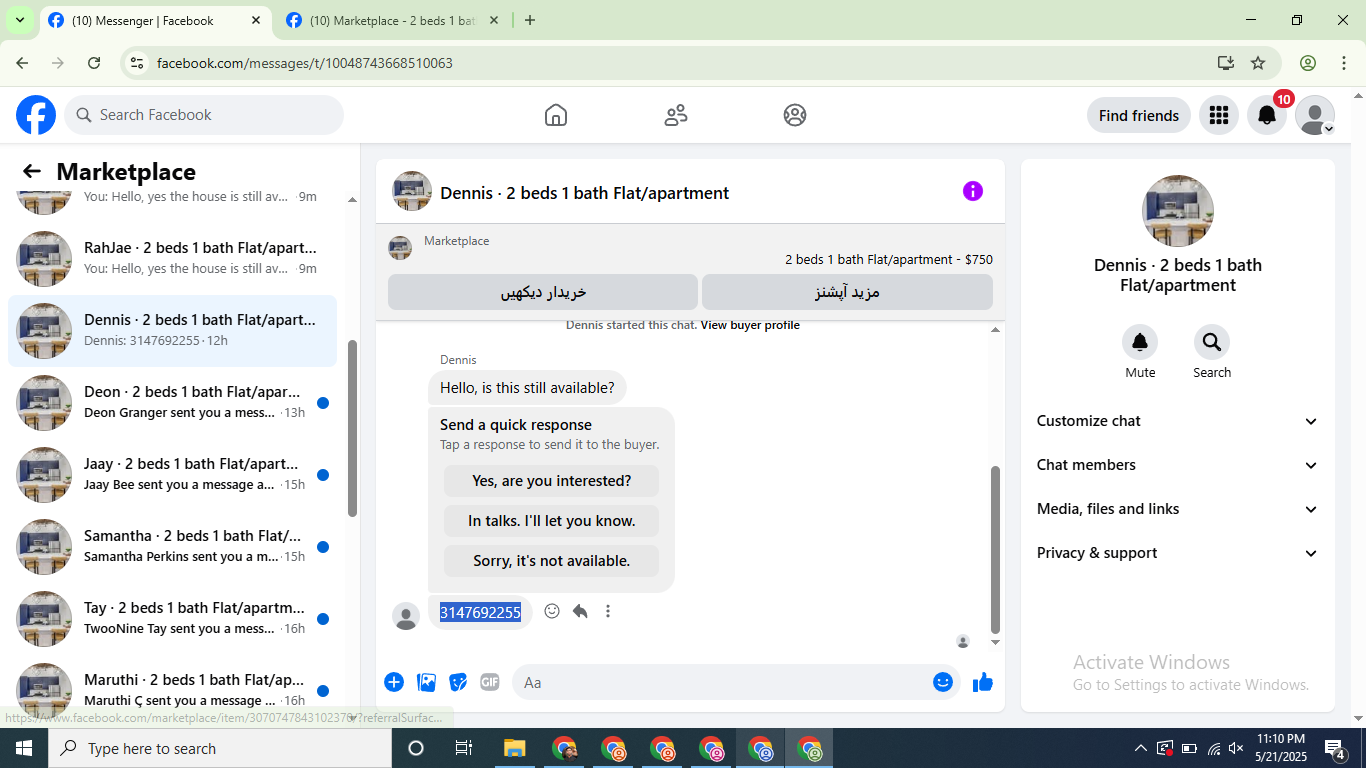Expand Privacy & support section

(1178, 553)
